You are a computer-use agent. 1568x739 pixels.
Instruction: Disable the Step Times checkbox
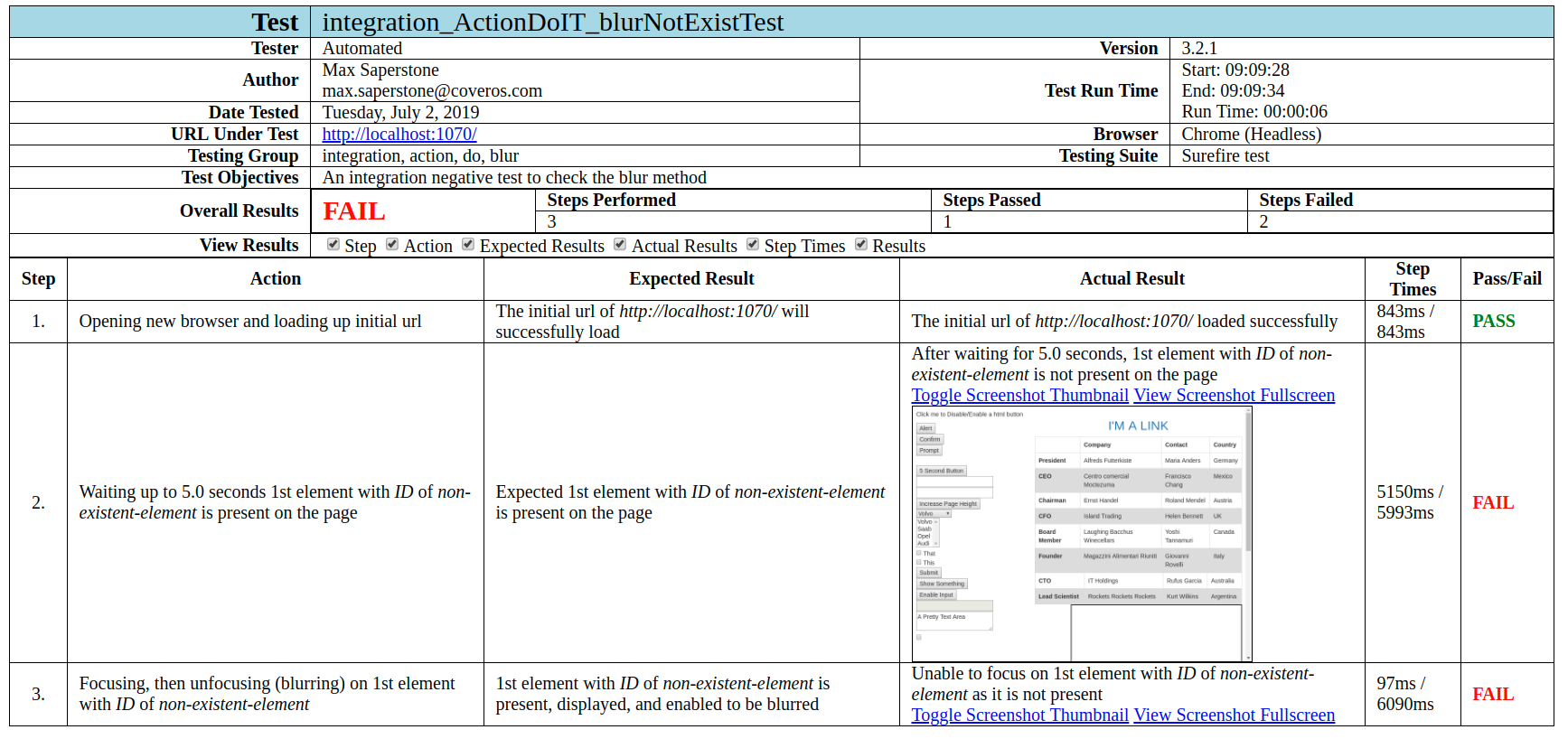tap(753, 245)
